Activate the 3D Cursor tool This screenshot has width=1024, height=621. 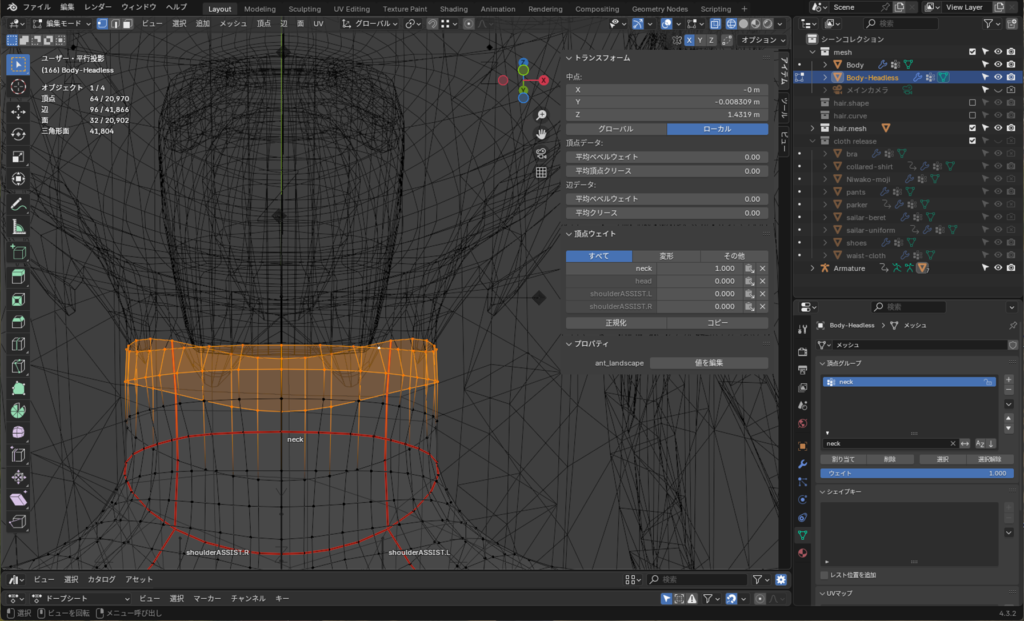click(x=18, y=87)
